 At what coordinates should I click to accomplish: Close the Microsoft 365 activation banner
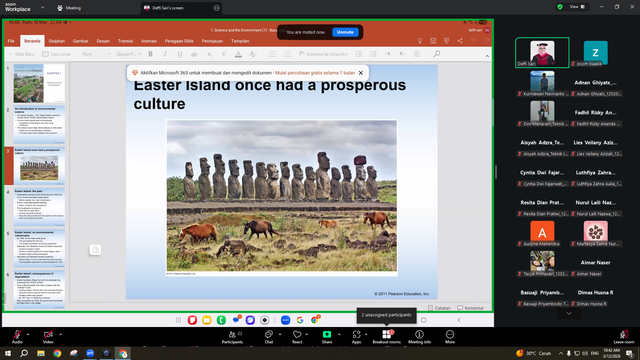361,73
